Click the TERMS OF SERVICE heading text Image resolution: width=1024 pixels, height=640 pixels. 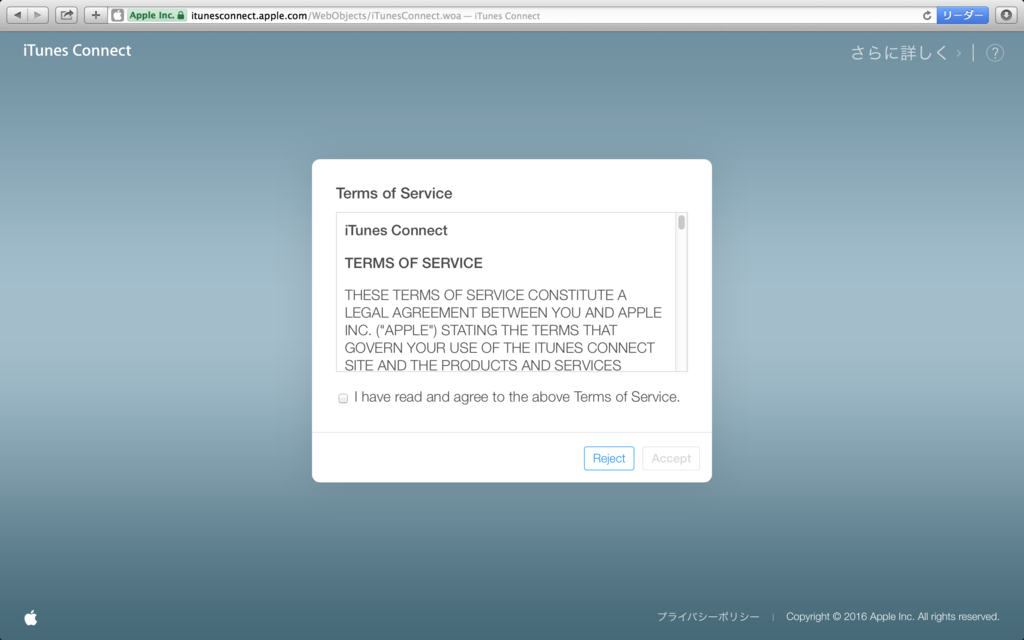click(413, 263)
